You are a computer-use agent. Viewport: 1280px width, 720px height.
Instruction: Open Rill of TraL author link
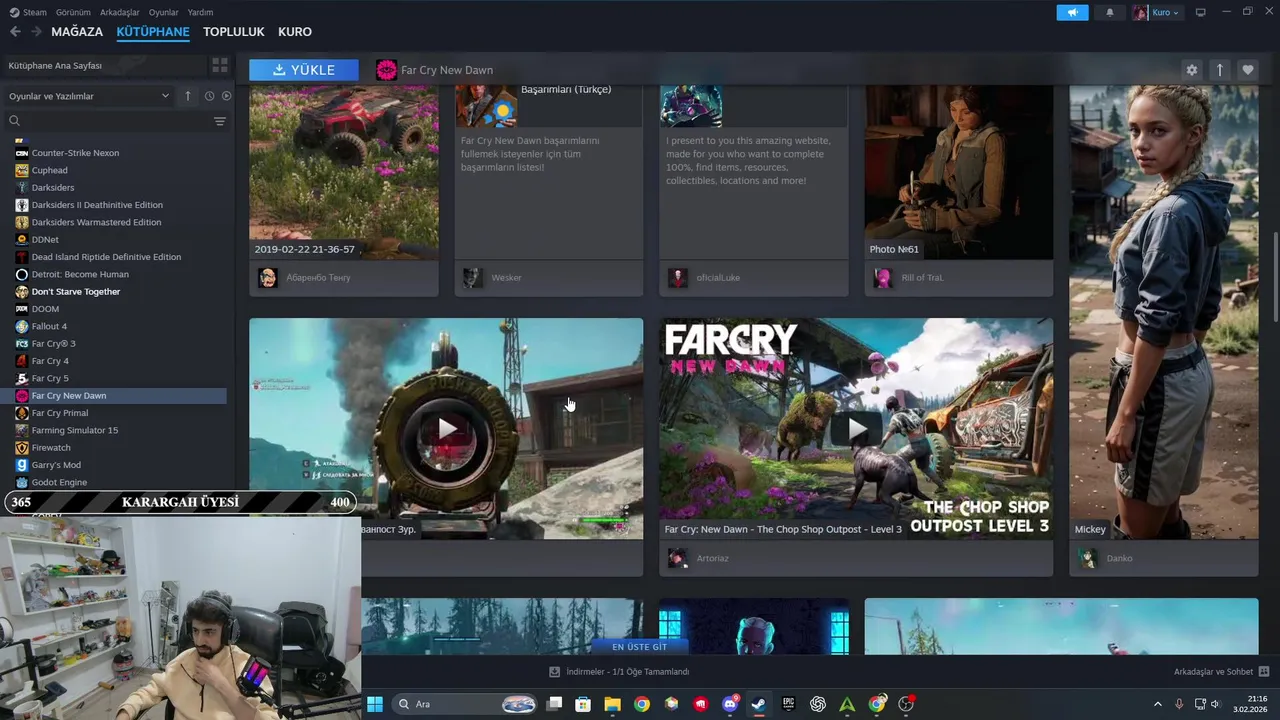pyautogui.click(x=922, y=277)
